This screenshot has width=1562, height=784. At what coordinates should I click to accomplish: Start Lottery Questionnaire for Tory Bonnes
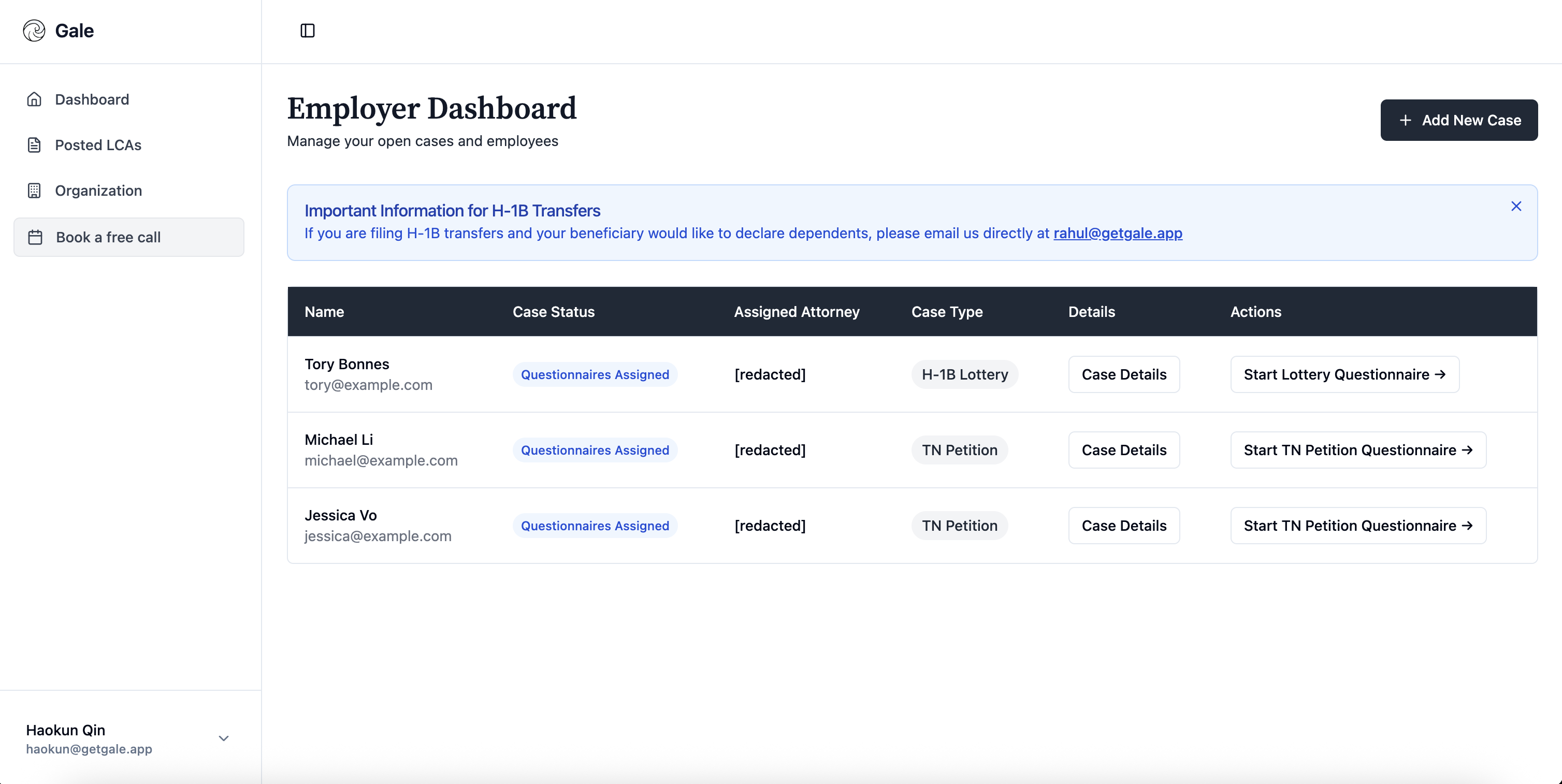pyautogui.click(x=1344, y=374)
